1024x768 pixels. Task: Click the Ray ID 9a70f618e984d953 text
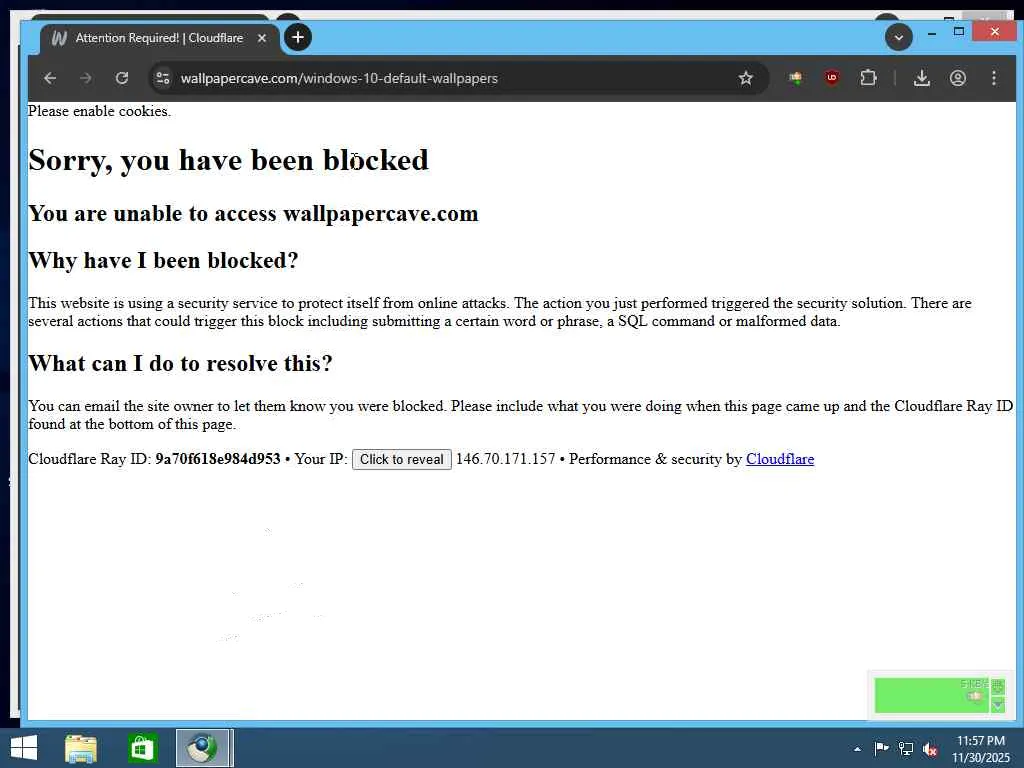[217, 459]
